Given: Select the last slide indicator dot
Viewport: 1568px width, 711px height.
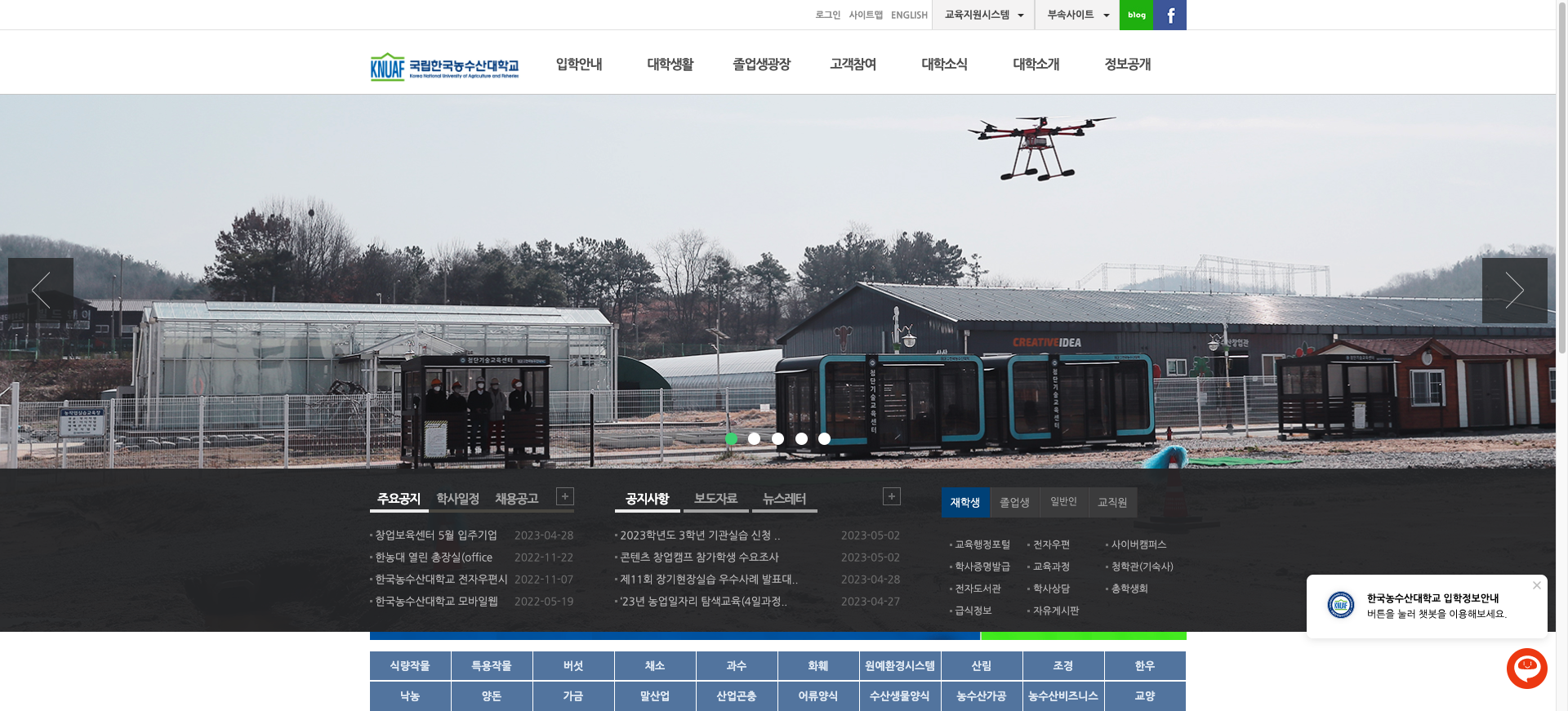Looking at the screenshot, I should [824, 439].
